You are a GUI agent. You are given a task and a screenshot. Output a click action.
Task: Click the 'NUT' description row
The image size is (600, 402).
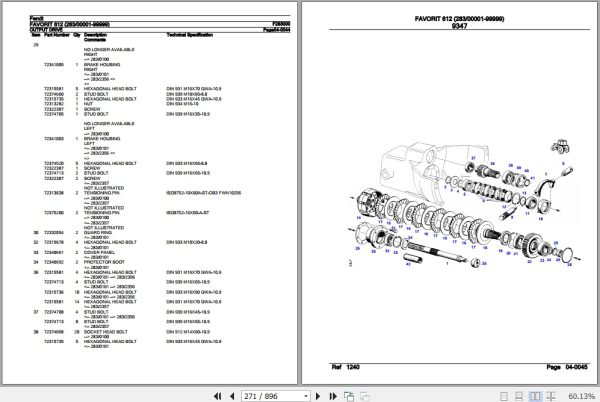click(x=88, y=104)
